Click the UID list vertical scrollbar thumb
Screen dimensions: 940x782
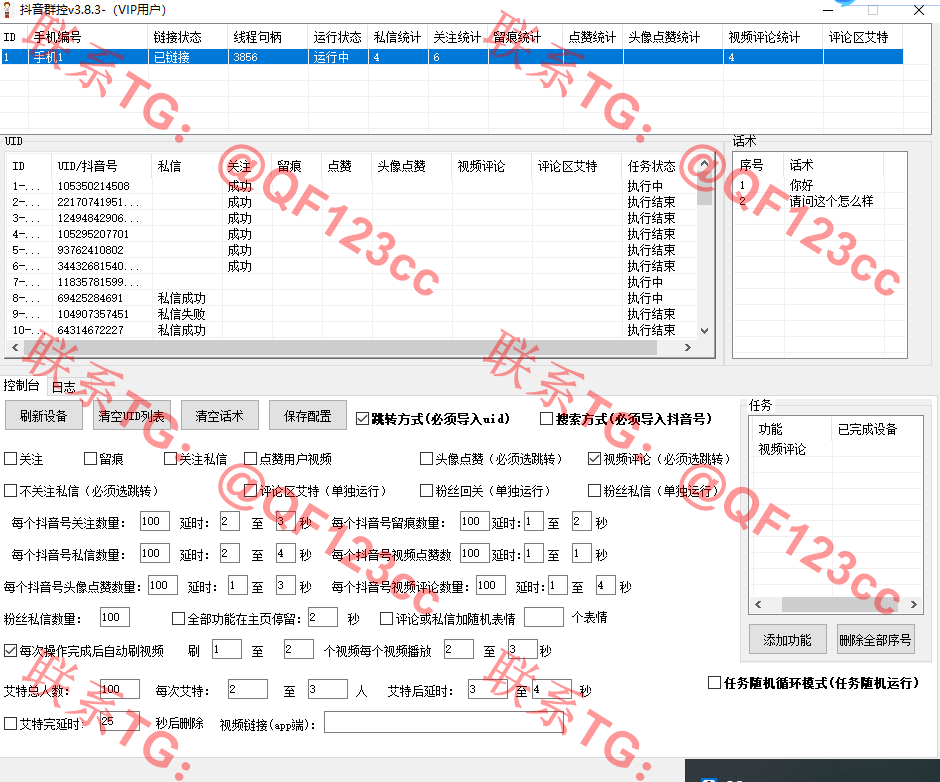tap(704, 187)
